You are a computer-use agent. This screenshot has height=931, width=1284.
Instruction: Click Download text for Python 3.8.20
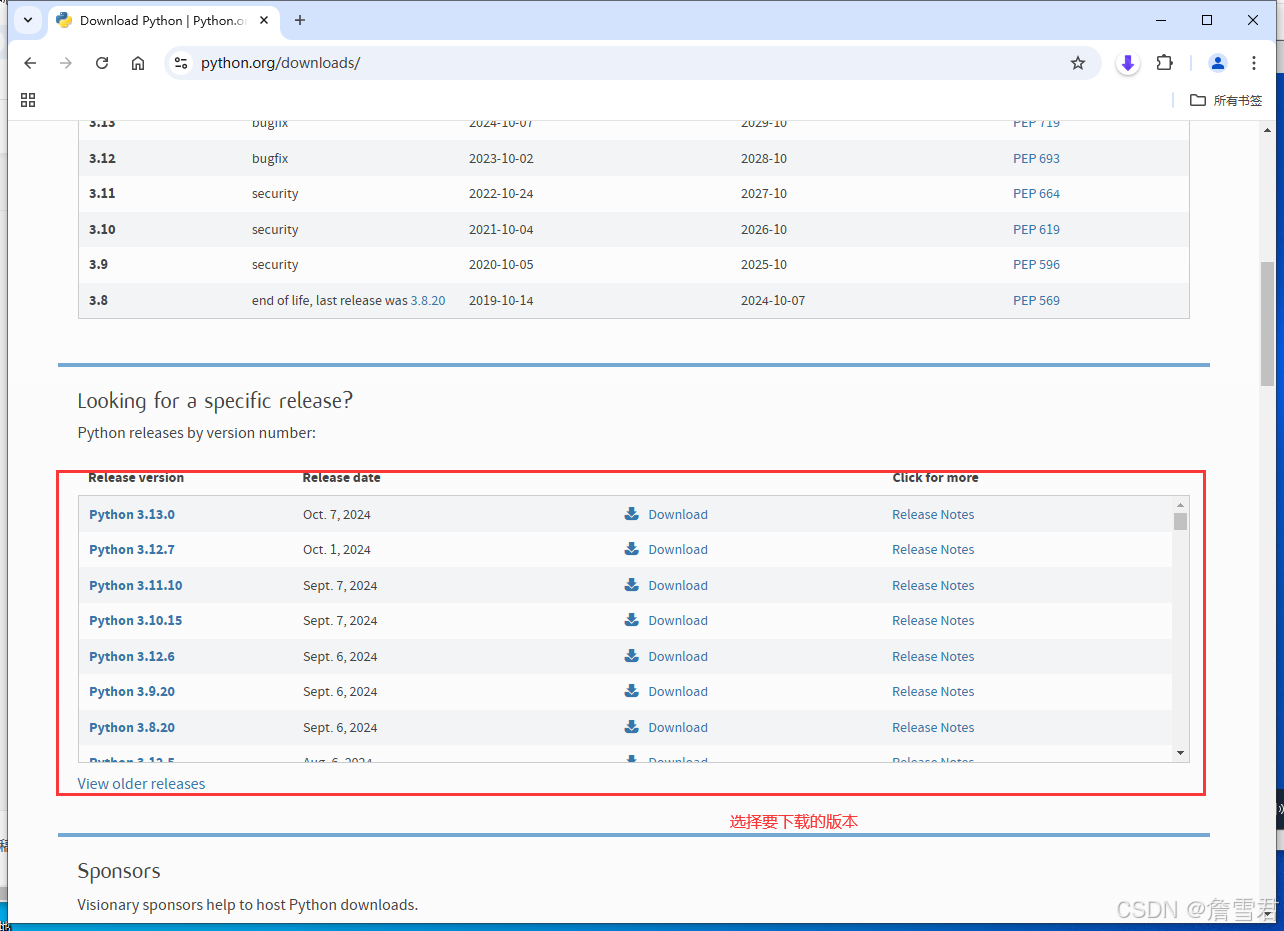(678, 728)
